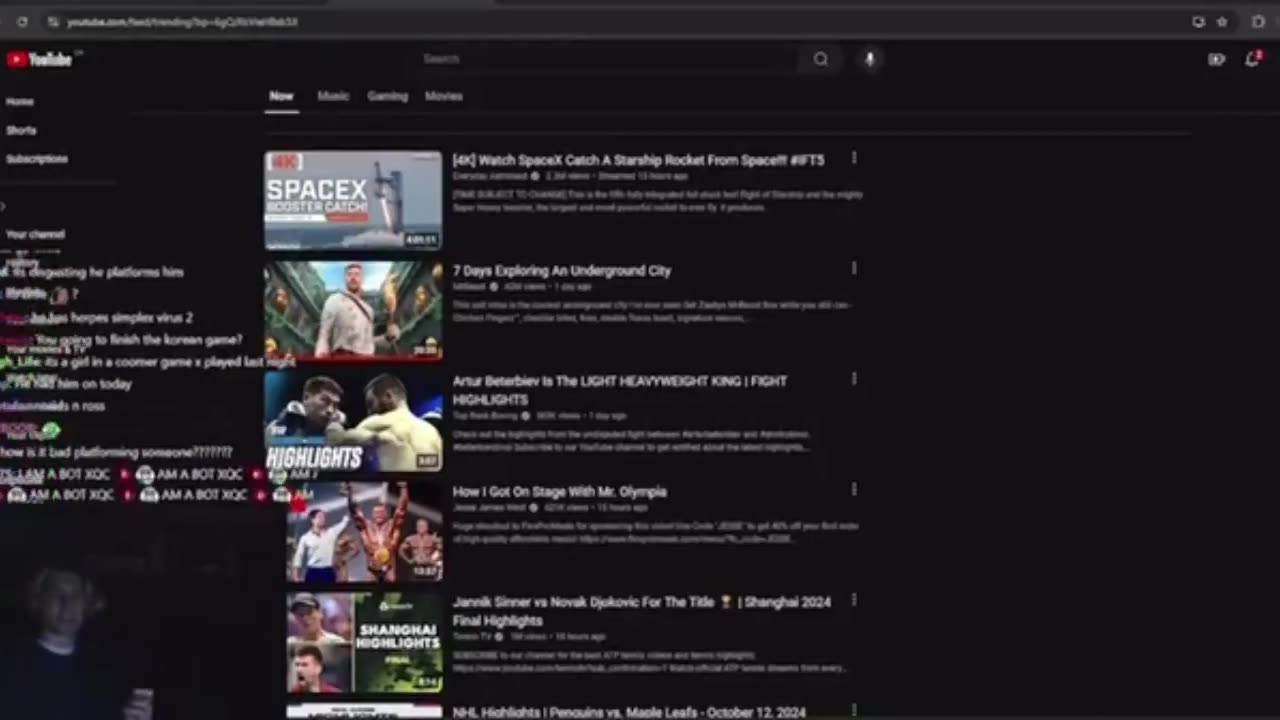Open title How I Got On Stage With Mr. Olympia

coord(560,492)
